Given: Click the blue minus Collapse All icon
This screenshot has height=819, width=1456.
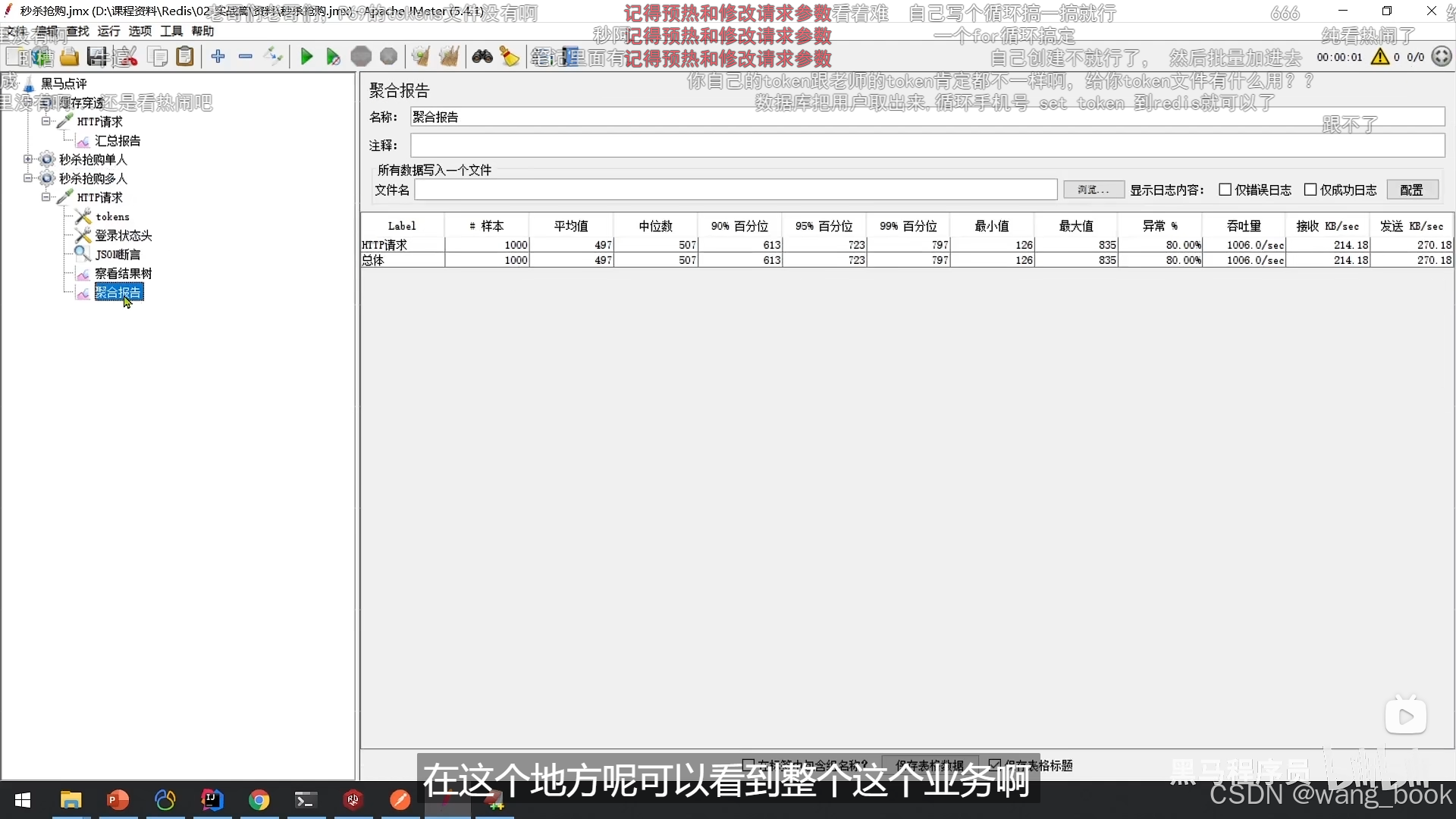Looking at the screenshot, I should [246, 57].
